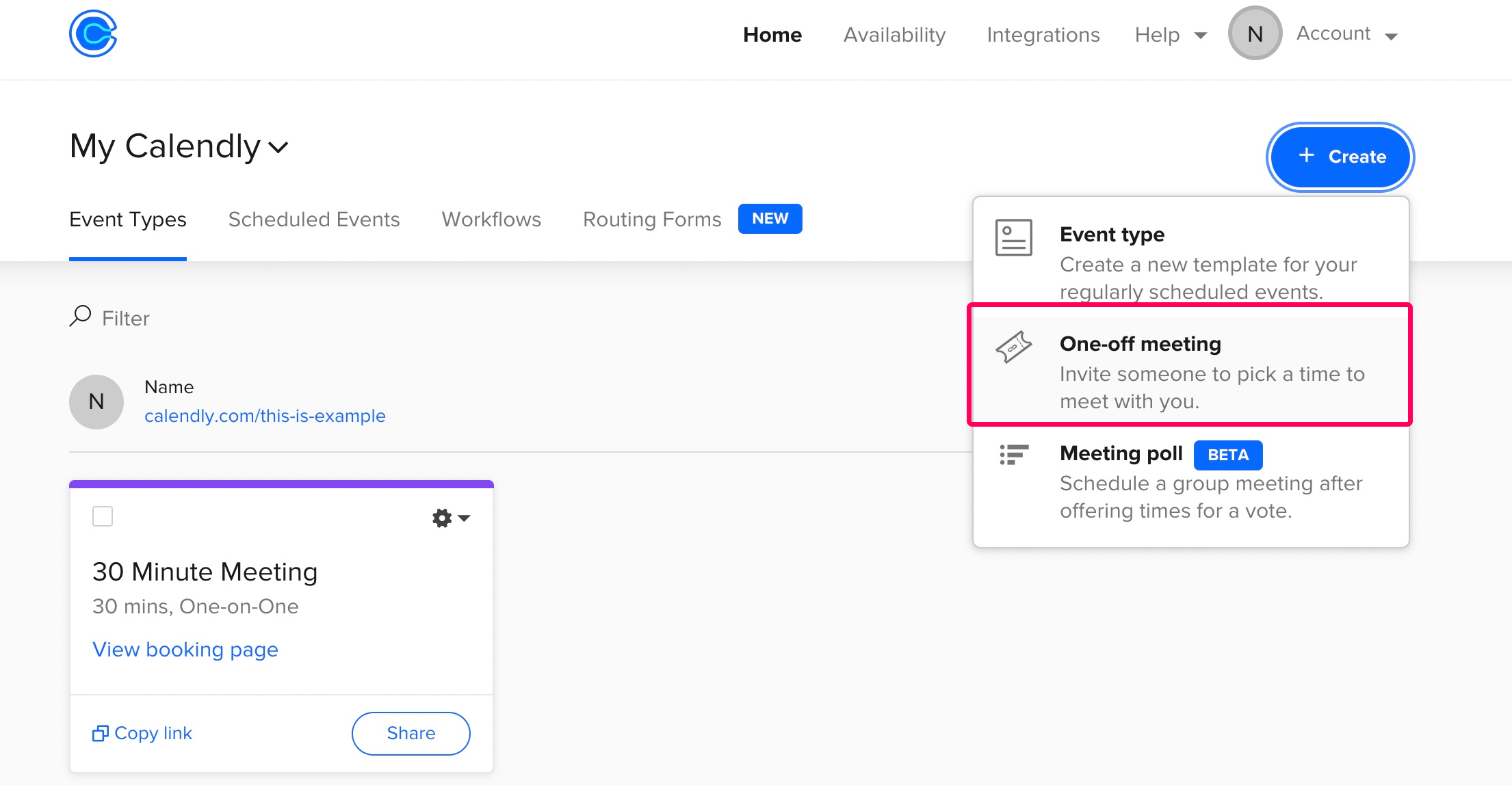Image resolution: width=1512 pixels, height=785 pixels.
Task: Click the BETA badge beside Meeting poll
Action: 1228,455
